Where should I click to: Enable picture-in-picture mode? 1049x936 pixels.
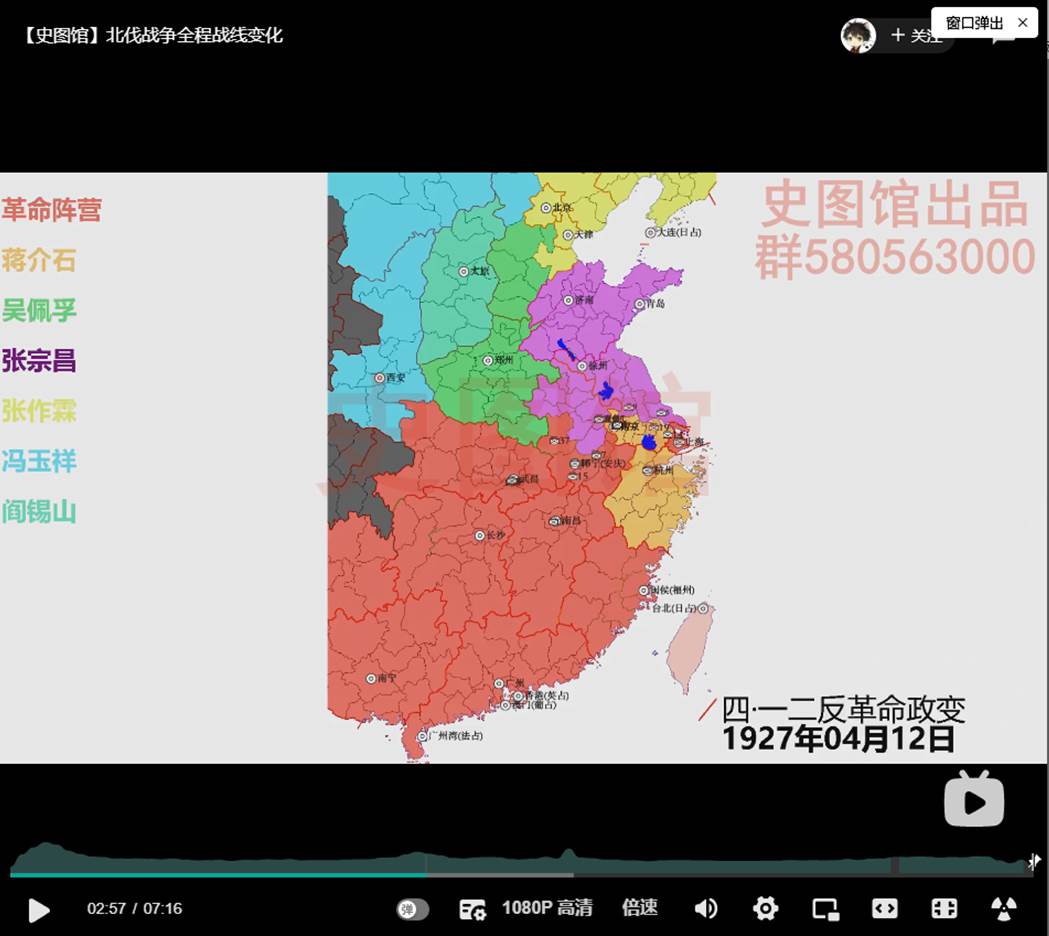point(825,908)
